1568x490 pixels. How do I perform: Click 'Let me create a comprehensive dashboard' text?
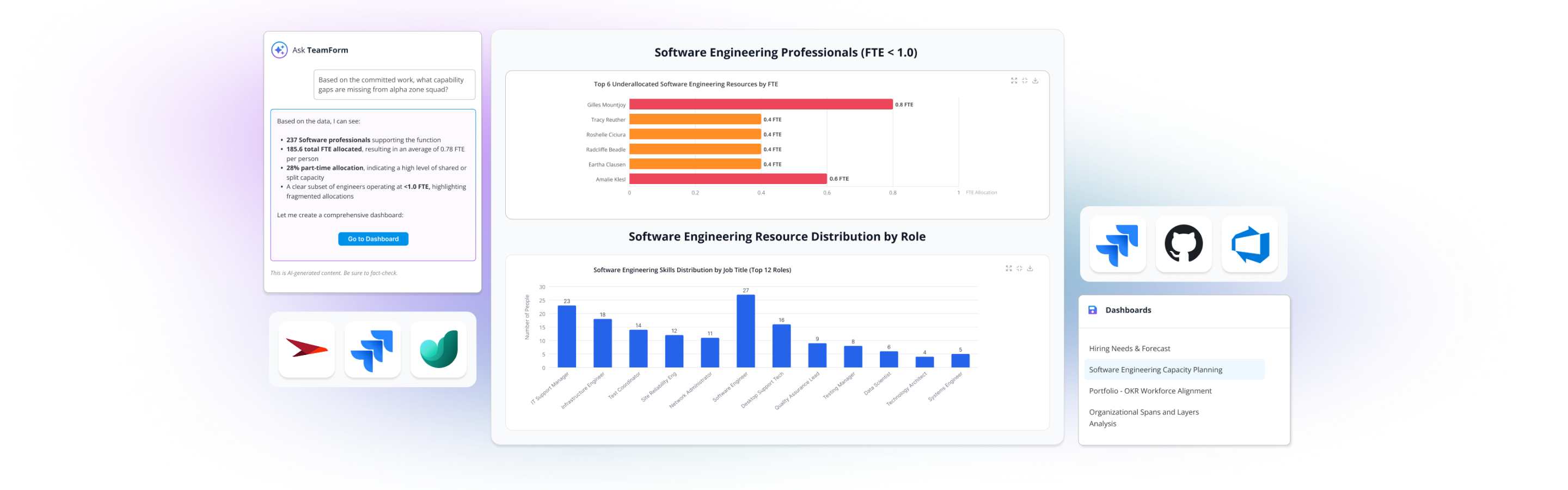(340, 215)
